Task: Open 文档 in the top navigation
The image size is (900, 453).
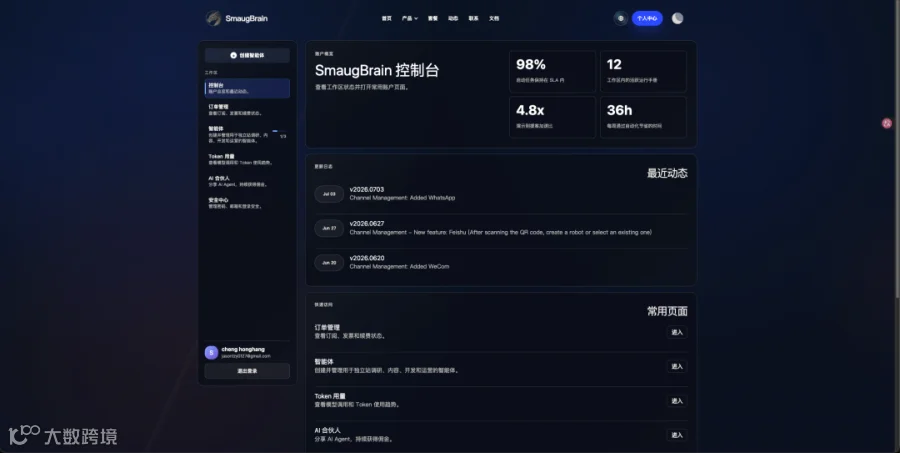Action: 494,18
